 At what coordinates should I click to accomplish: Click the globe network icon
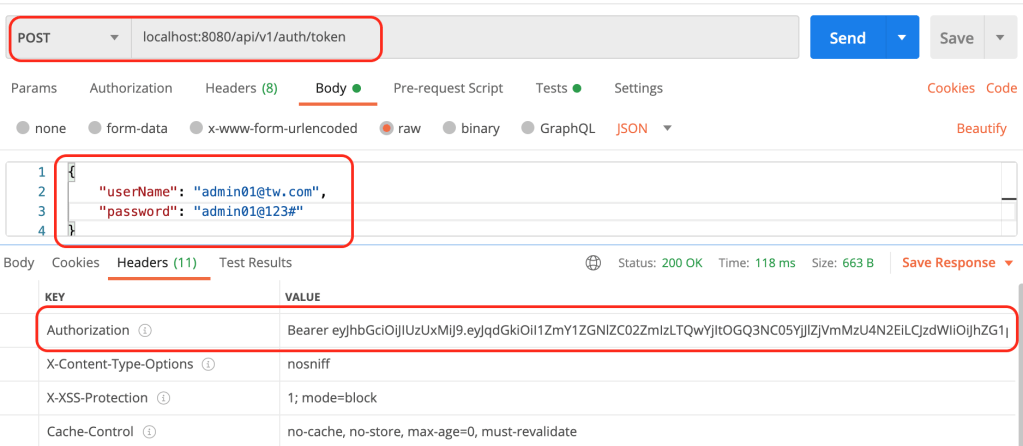tap(593, 263)
